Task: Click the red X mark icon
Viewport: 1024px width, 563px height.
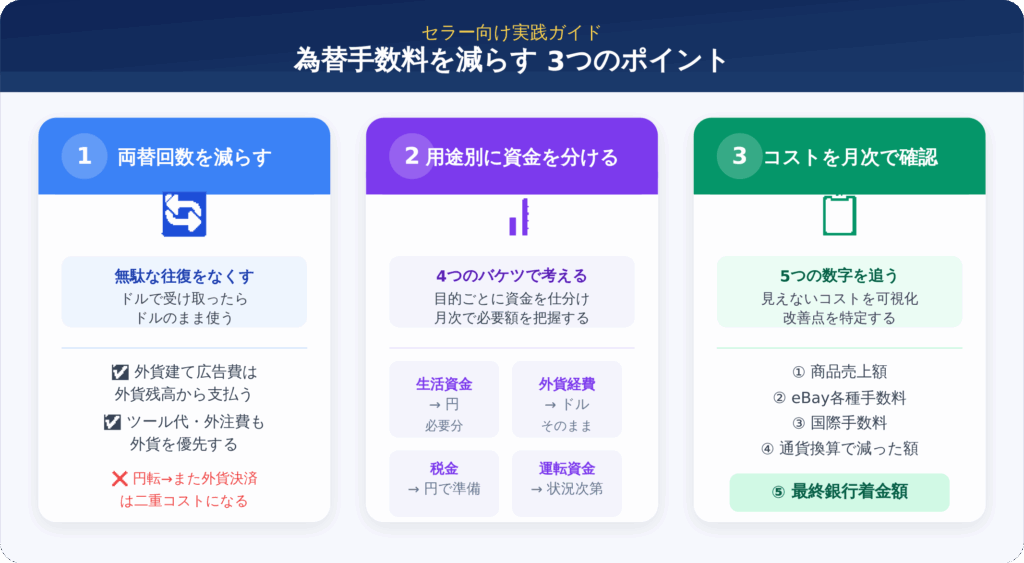Action: click(x=119, y=479)
